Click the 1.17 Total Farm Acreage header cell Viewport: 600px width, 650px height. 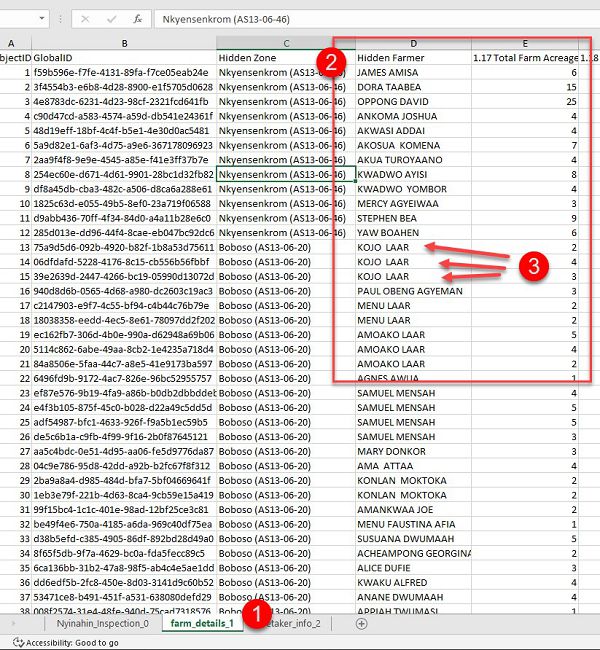click(525, 58)
